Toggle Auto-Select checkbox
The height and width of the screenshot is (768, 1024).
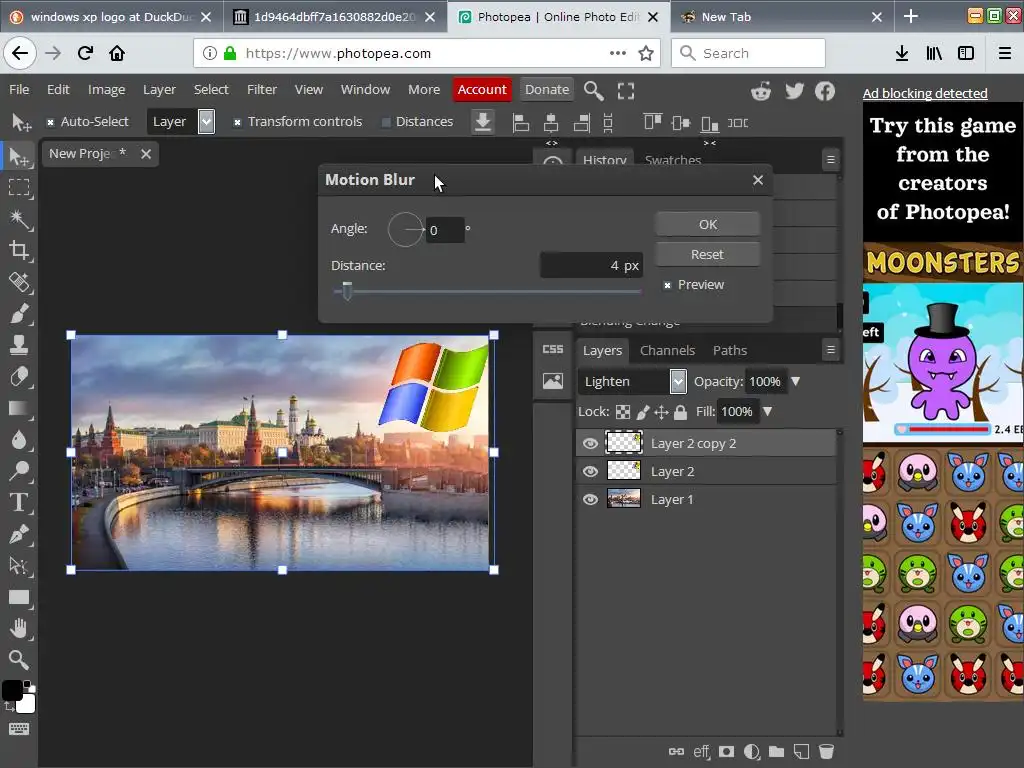(50, 122)
